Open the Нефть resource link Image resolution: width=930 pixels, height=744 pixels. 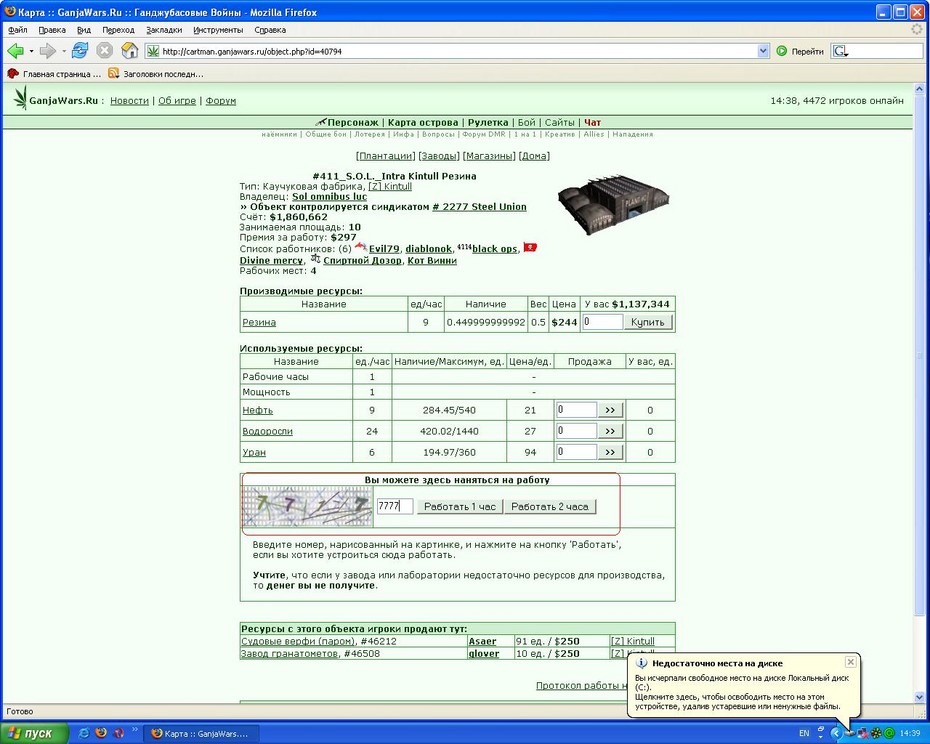[257, 411]
